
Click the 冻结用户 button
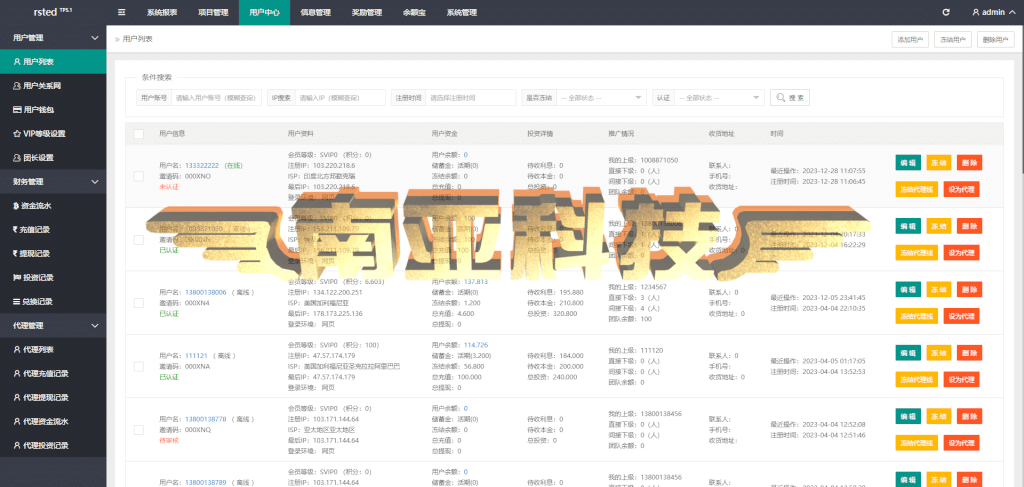953,40
